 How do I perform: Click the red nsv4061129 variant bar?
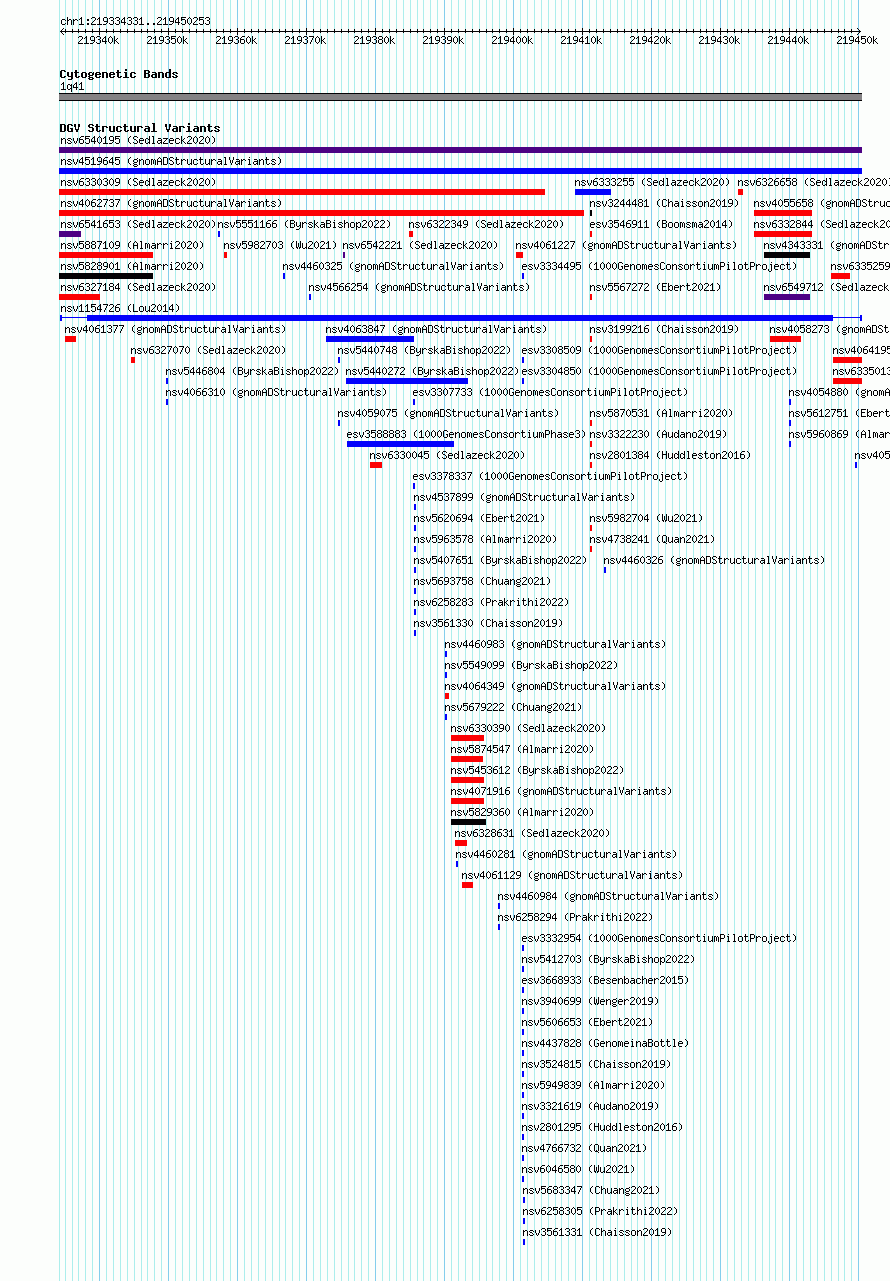pyautogui.click(x=467, y=885)
